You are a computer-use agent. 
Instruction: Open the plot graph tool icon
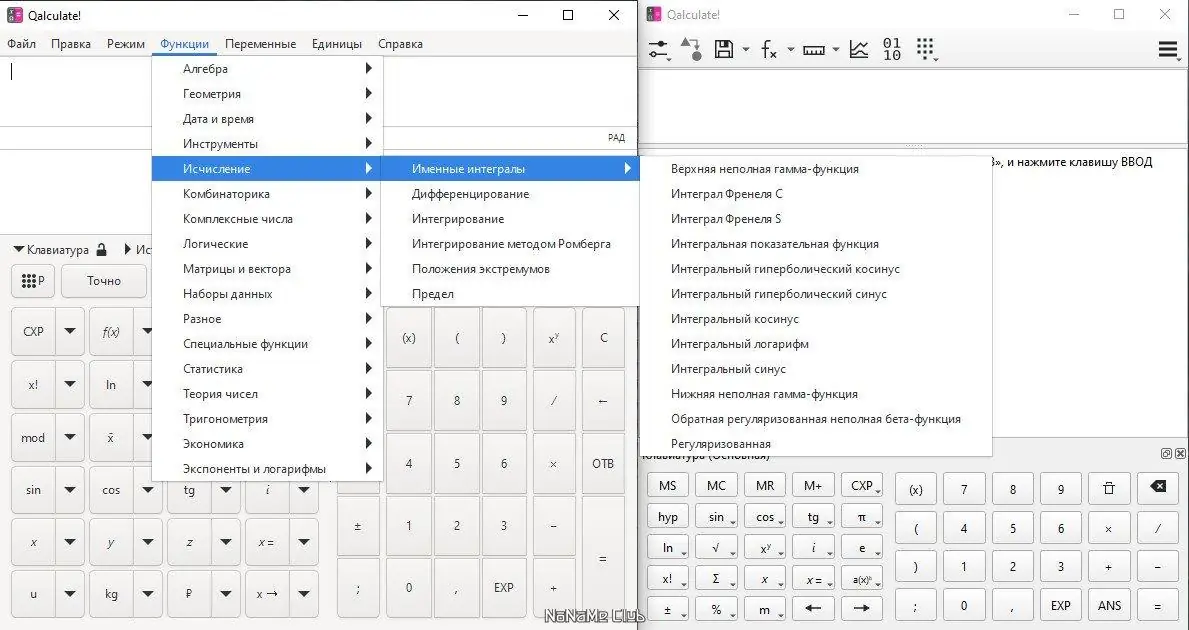pyautogui.click(x=858, y=50)
